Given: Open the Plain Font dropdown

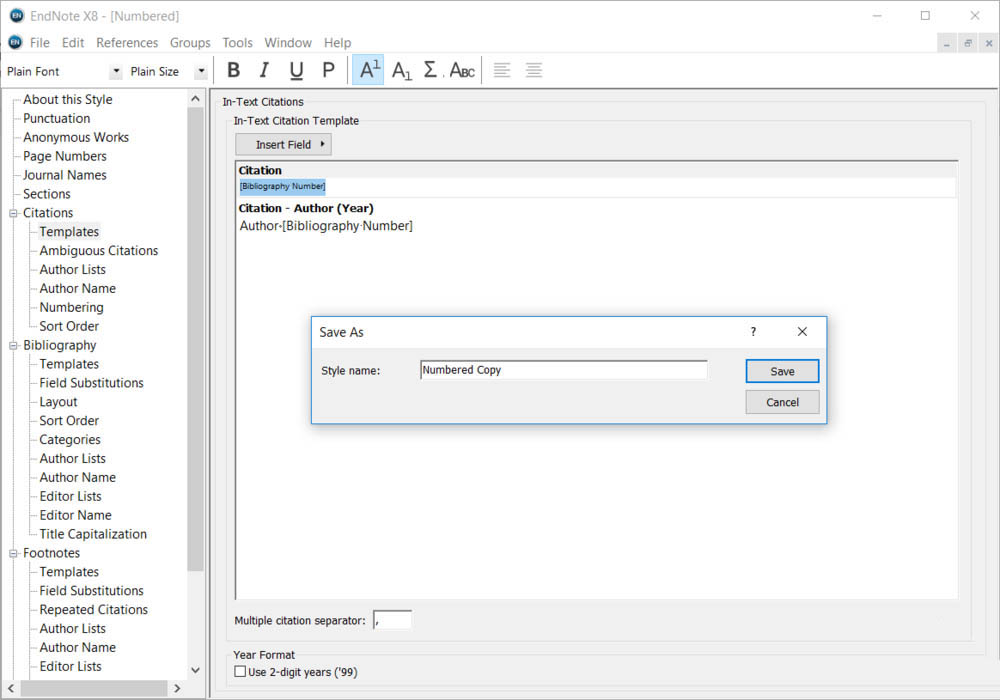Looking at the screenshot, I should 116,72.
